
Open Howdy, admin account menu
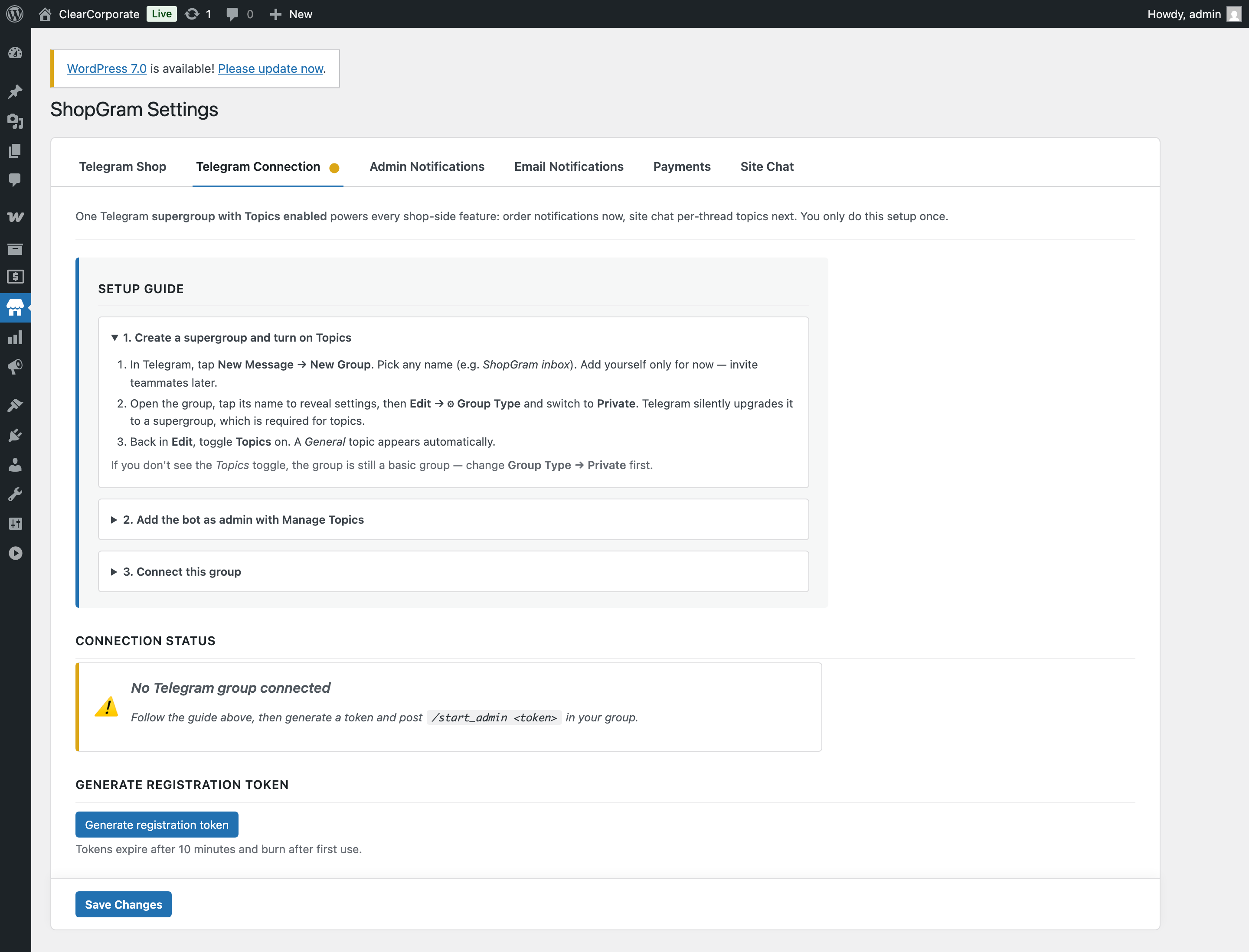pyautogui.click(x=1194, y=13)
